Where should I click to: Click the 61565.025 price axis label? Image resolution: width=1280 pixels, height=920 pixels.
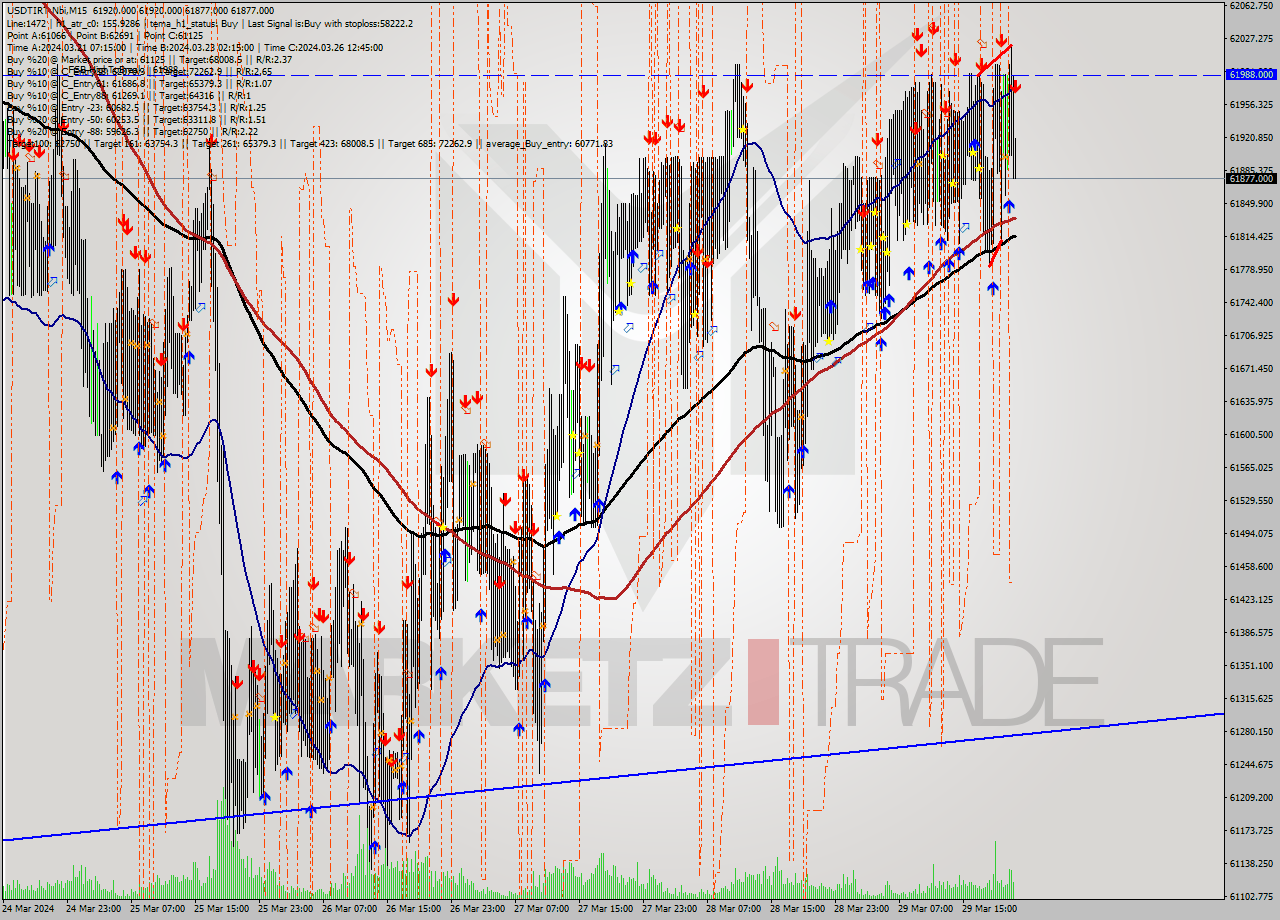(1251, 467)
